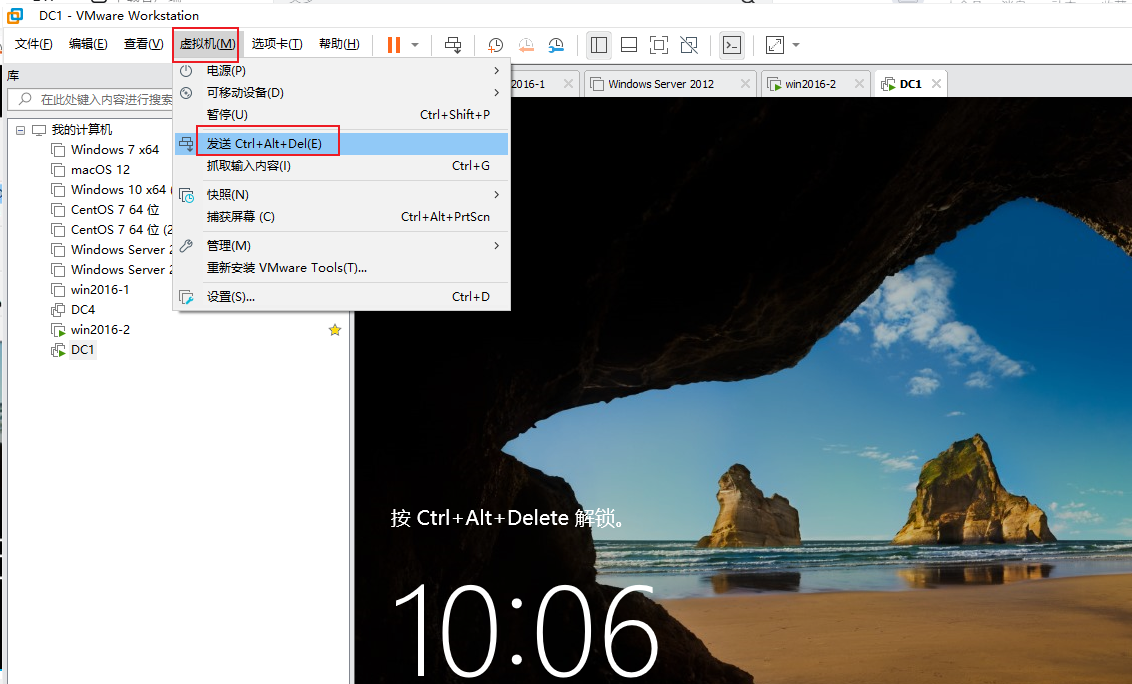Click favorite star on win2016-2 row

coord(335,330)
